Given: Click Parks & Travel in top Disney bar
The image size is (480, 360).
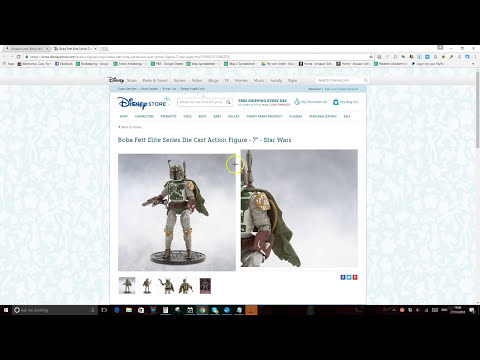Looking at the screenshot, I should coord(155,80).
